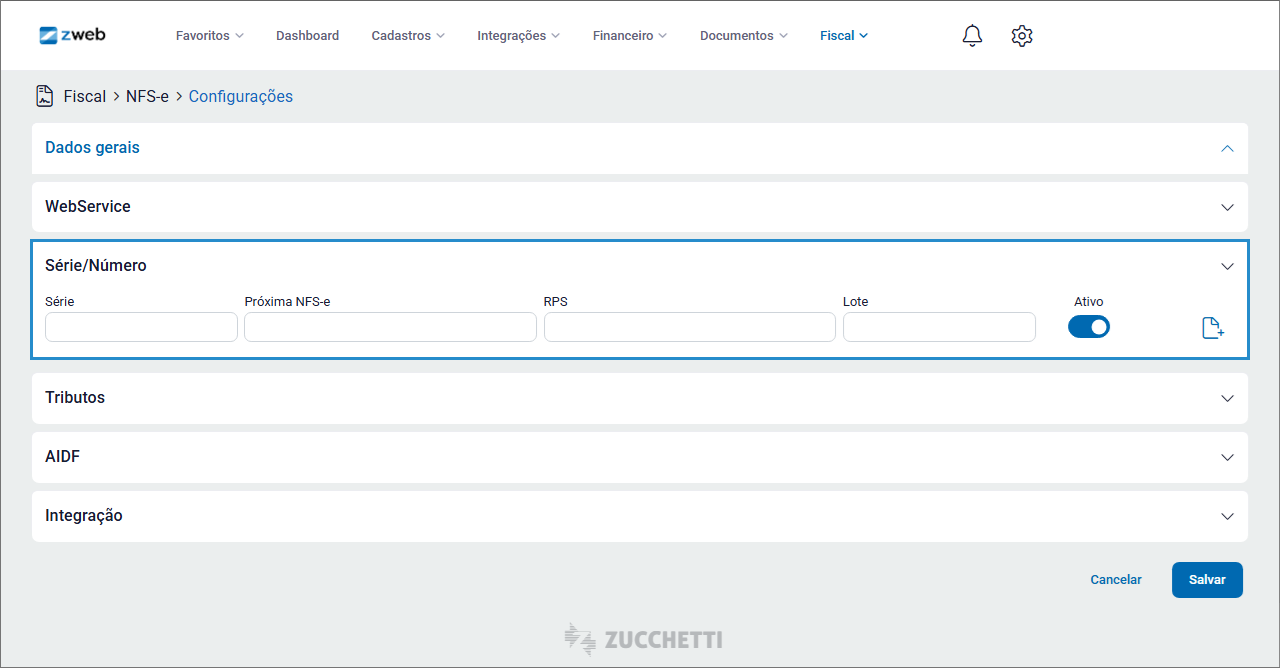Open the Favoritos menu
This screenshot has height=668, width=1280.
click(x=209, y=36)
